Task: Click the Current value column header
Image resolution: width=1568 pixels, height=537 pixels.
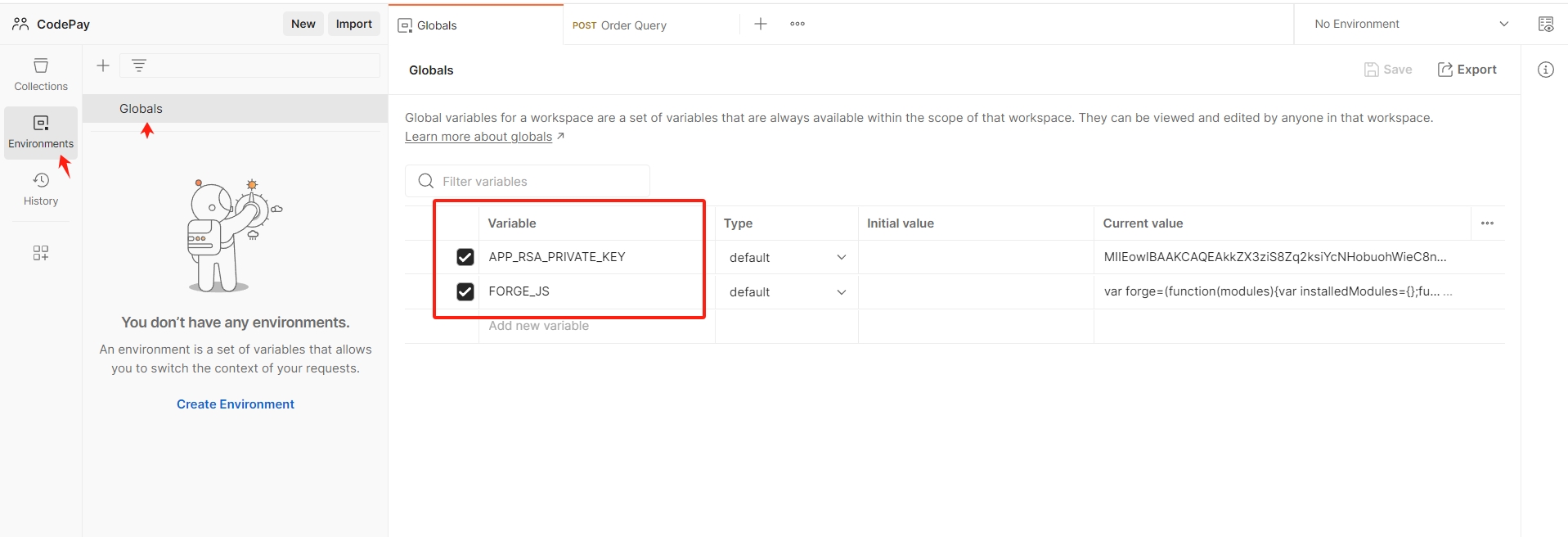Action: (x=1143, y=223)
